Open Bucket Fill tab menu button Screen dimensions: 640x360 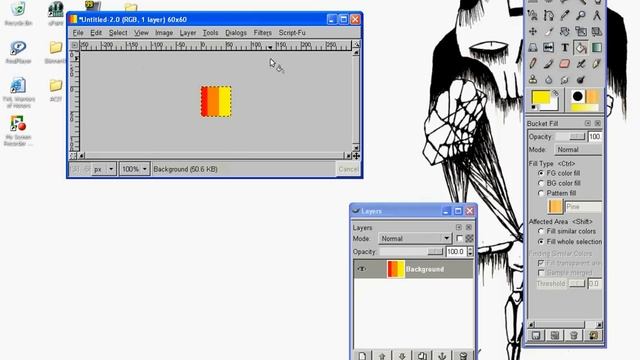[587, 123]
